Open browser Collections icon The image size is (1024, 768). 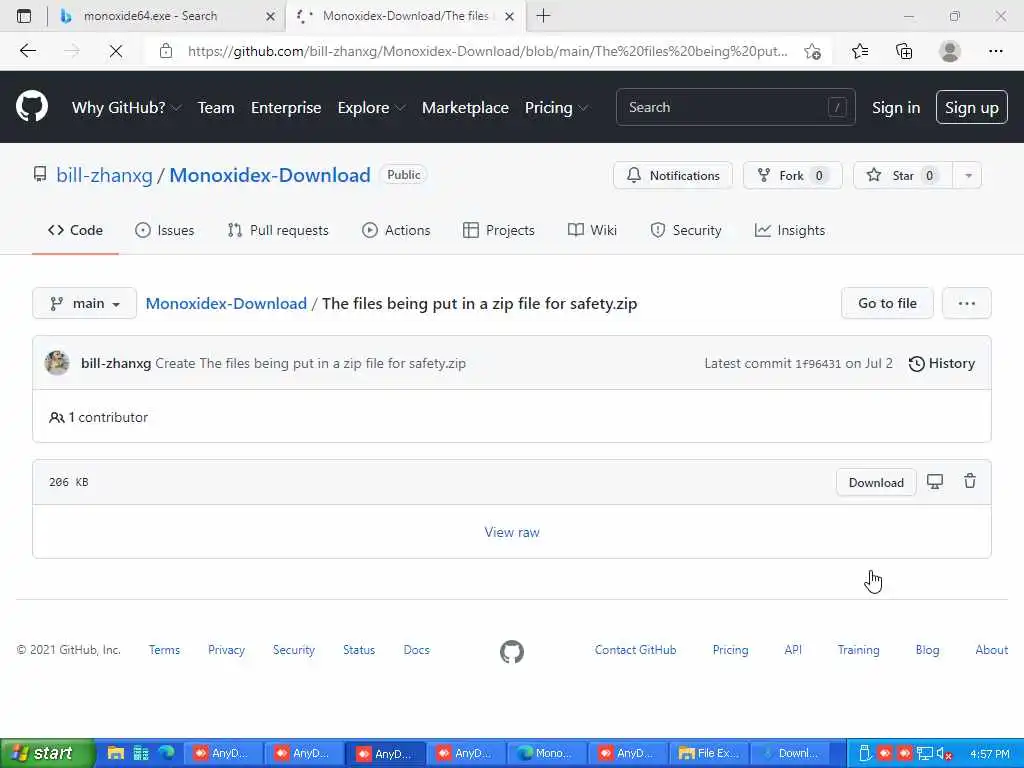coord(904,51)
